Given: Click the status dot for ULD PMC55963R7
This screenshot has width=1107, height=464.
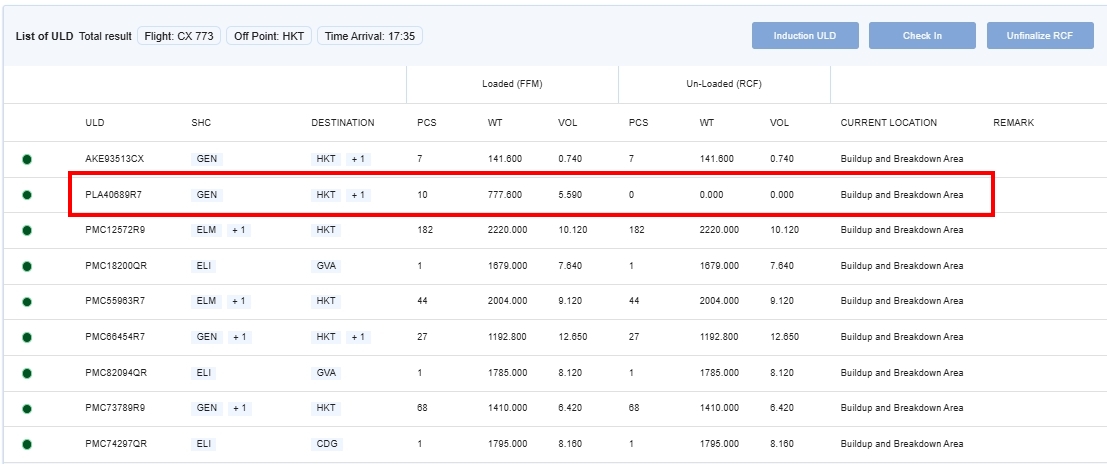Looking at the screenshot, I should (27, 302).
